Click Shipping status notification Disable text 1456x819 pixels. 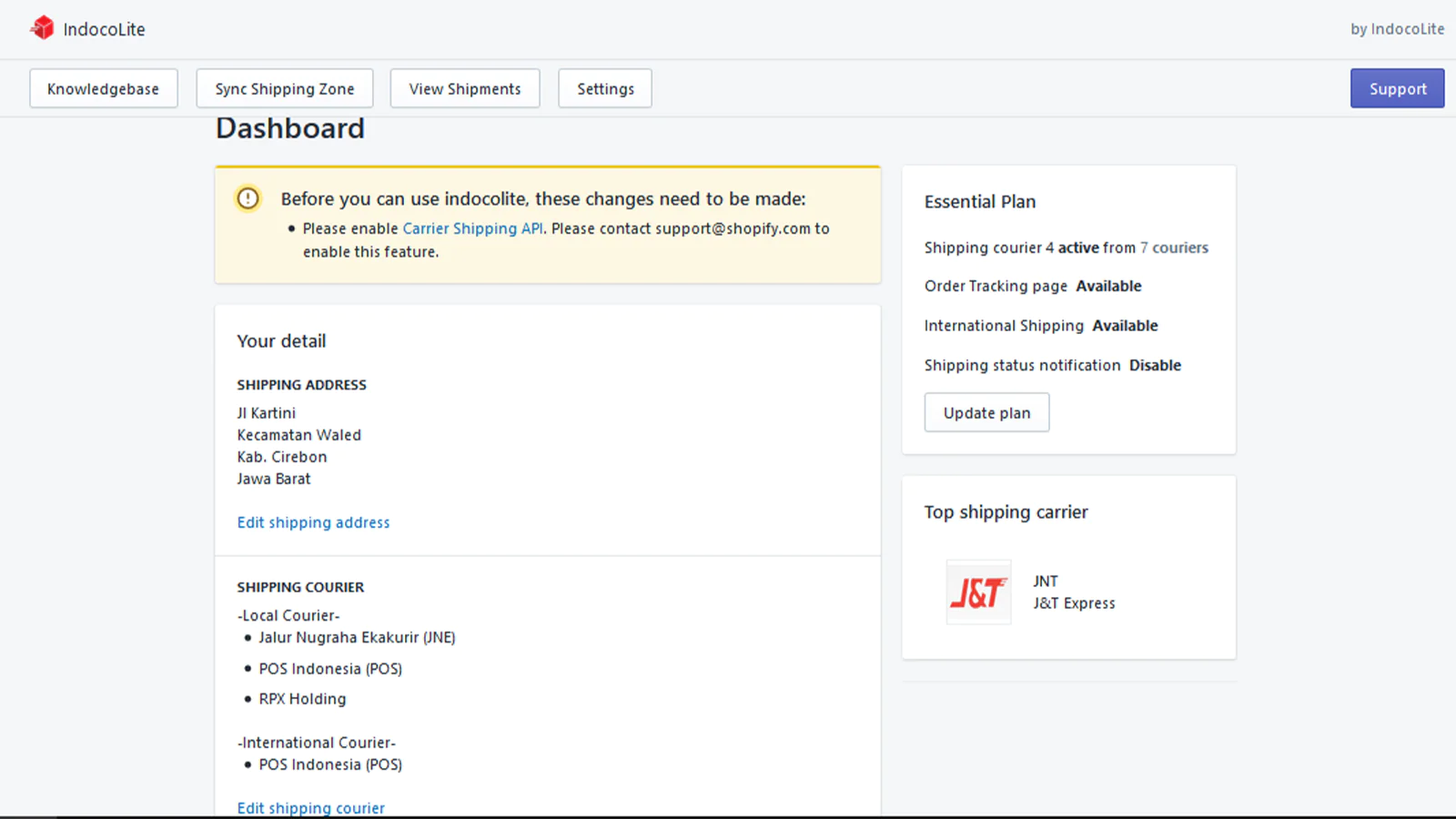coord(1053,365)
